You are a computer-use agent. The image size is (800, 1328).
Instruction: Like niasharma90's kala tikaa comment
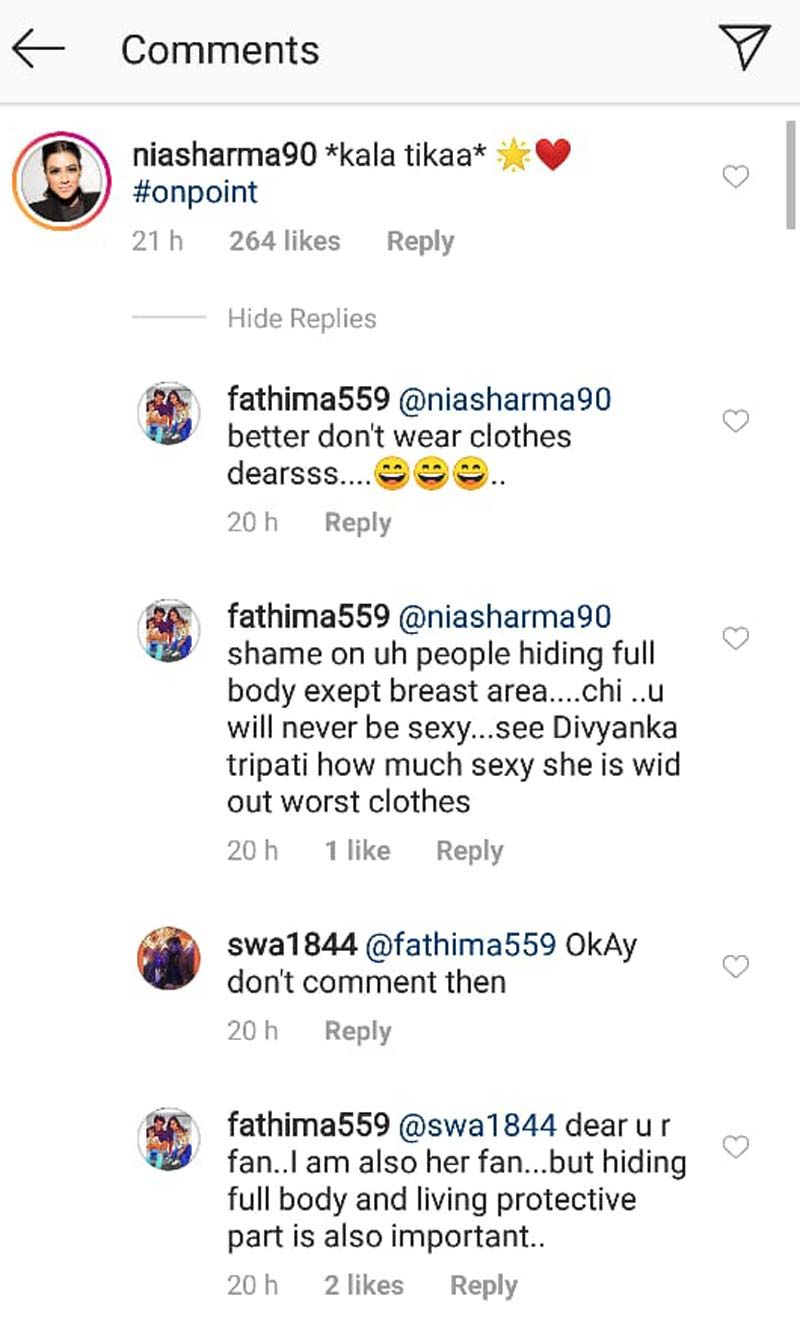[x=736, y=177]
